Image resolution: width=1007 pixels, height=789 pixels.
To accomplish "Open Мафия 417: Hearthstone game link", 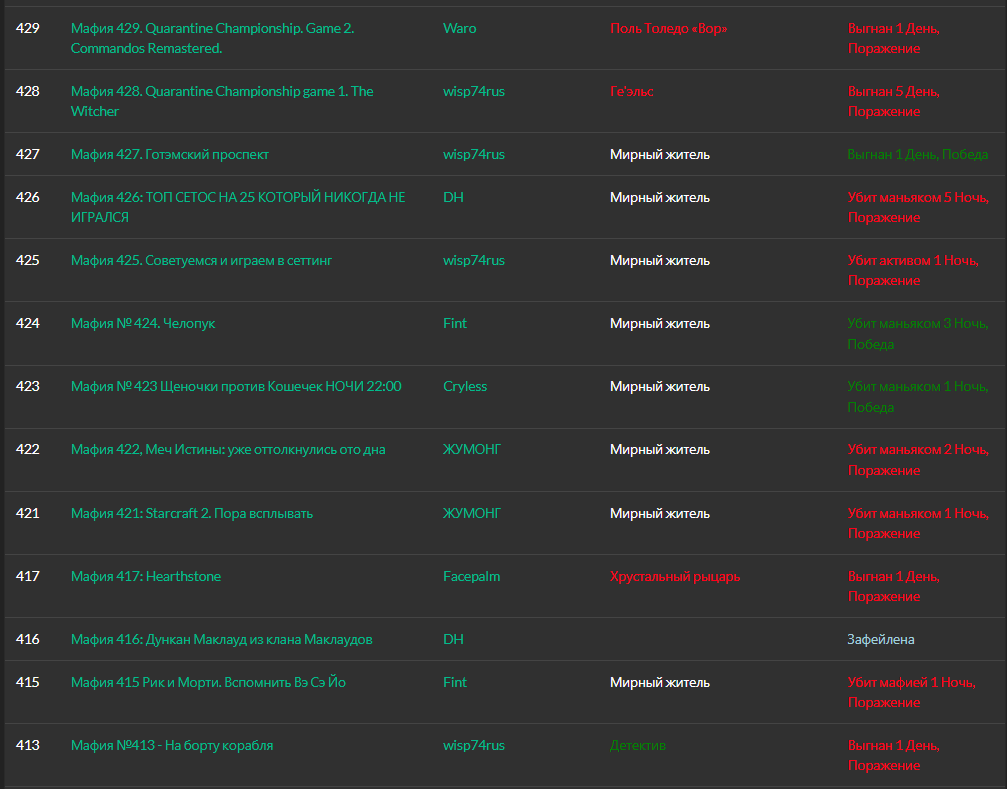I will (x=146, y=577).
